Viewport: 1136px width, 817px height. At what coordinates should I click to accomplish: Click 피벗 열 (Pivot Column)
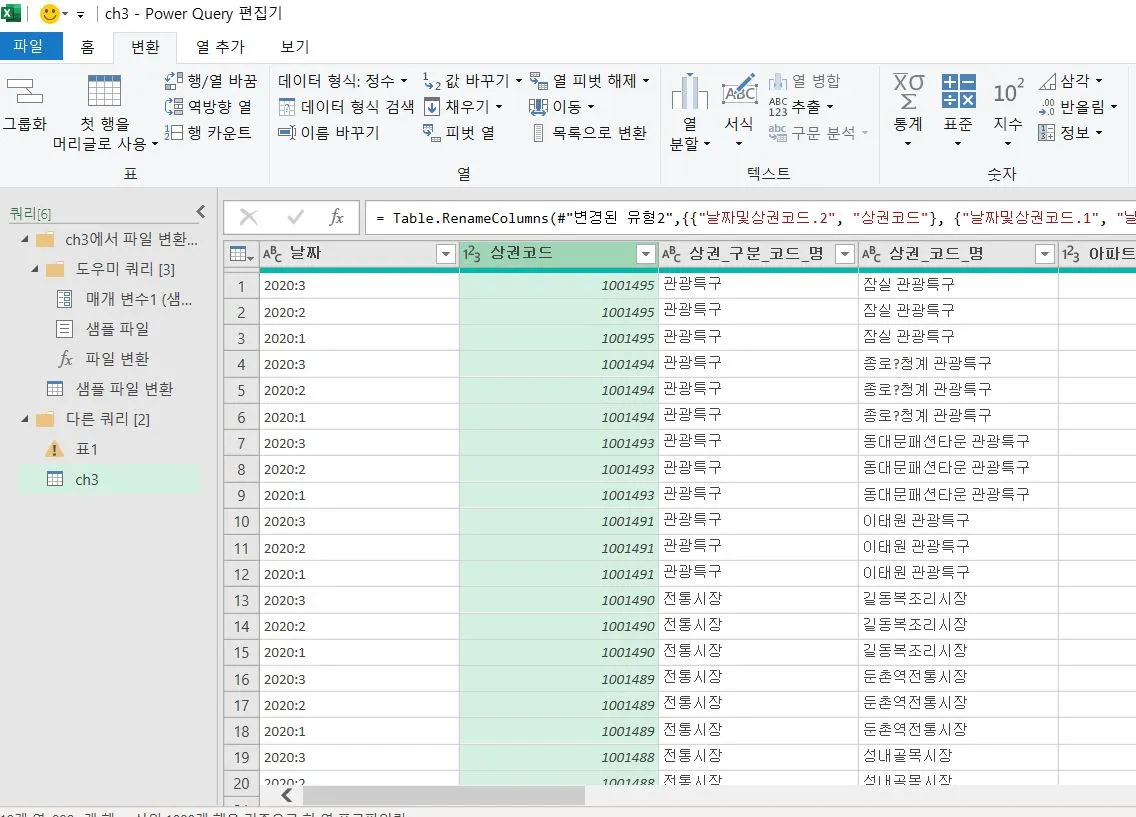click(x=459, y=133)
